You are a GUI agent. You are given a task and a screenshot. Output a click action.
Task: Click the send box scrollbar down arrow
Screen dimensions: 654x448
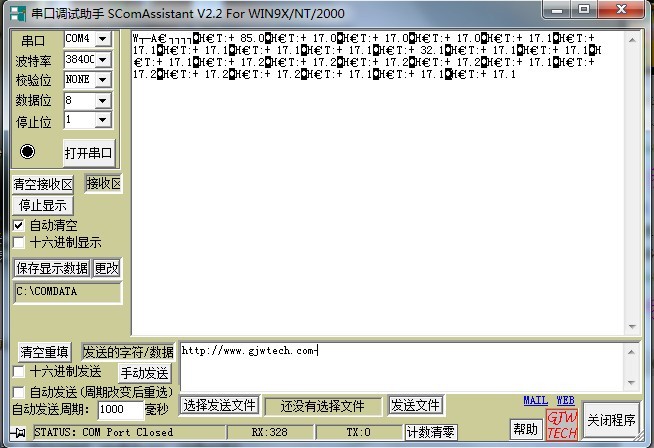pyautogui.click(x=631, y=382)
